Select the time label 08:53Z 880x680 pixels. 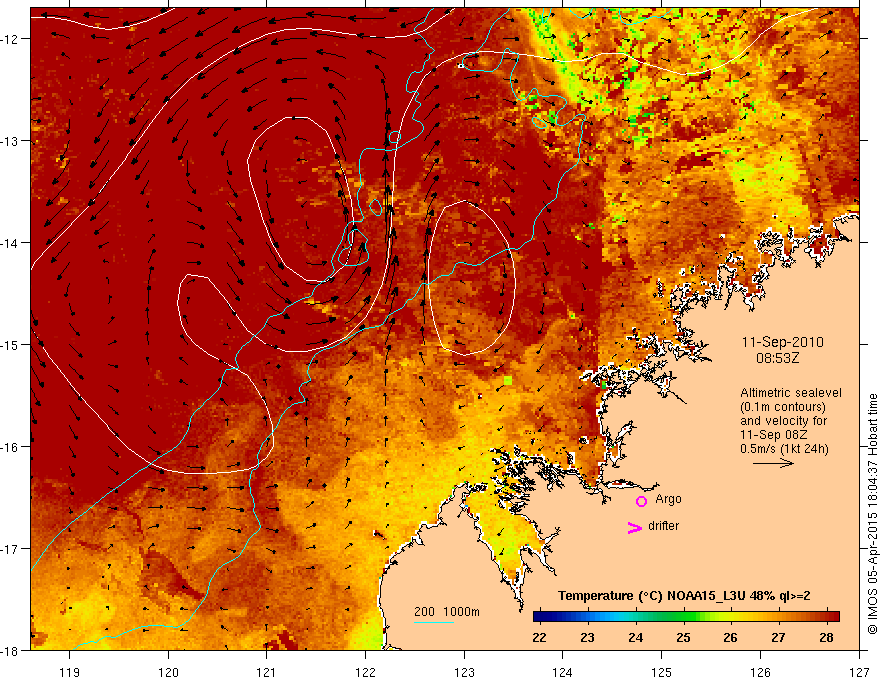(x=777, y=358)
